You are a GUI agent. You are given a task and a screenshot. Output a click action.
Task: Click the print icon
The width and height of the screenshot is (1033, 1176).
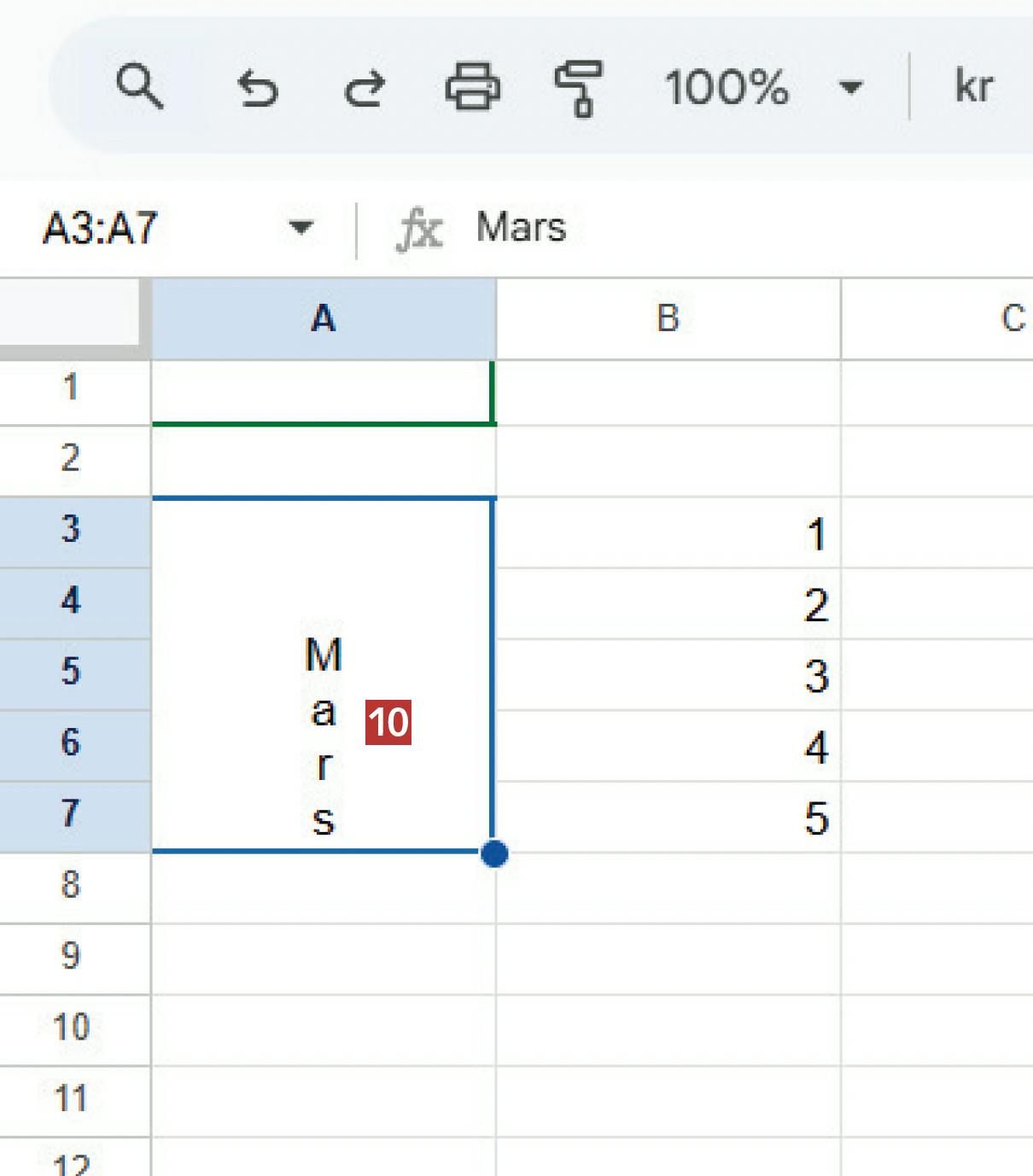point(472,87)
